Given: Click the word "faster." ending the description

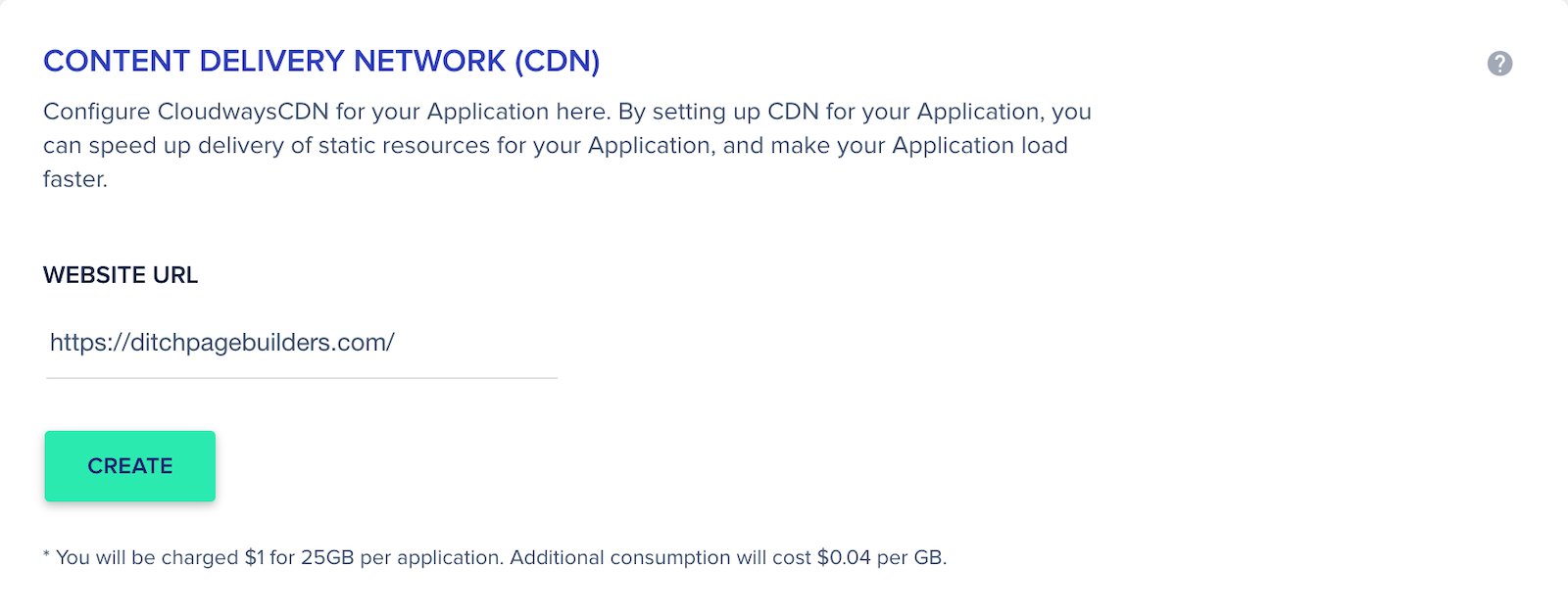Looking at the screenshot, I should pyautogui.click(x=75, y=179).
